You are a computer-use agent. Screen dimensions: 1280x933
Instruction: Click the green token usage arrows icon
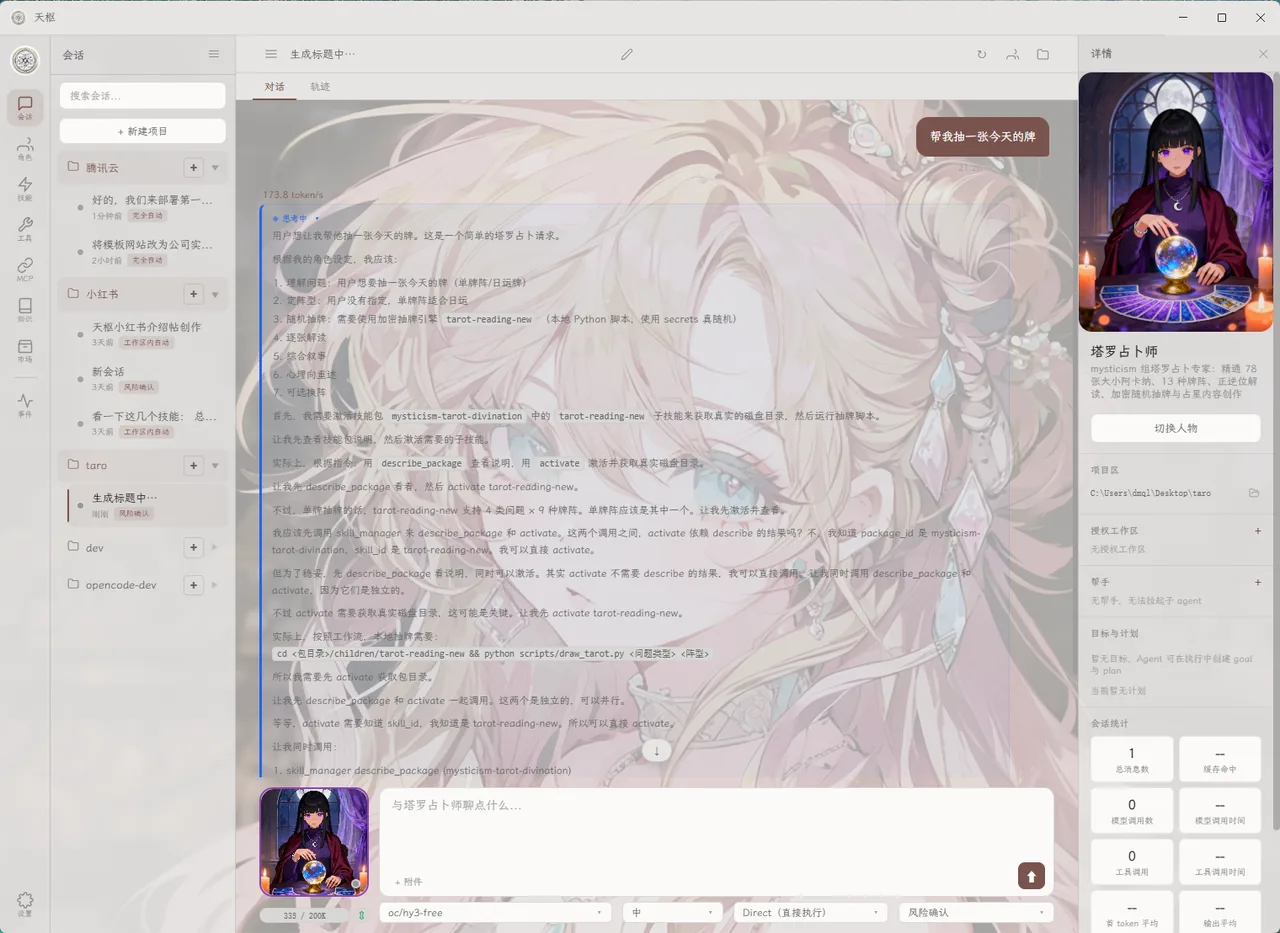(361, 915)
